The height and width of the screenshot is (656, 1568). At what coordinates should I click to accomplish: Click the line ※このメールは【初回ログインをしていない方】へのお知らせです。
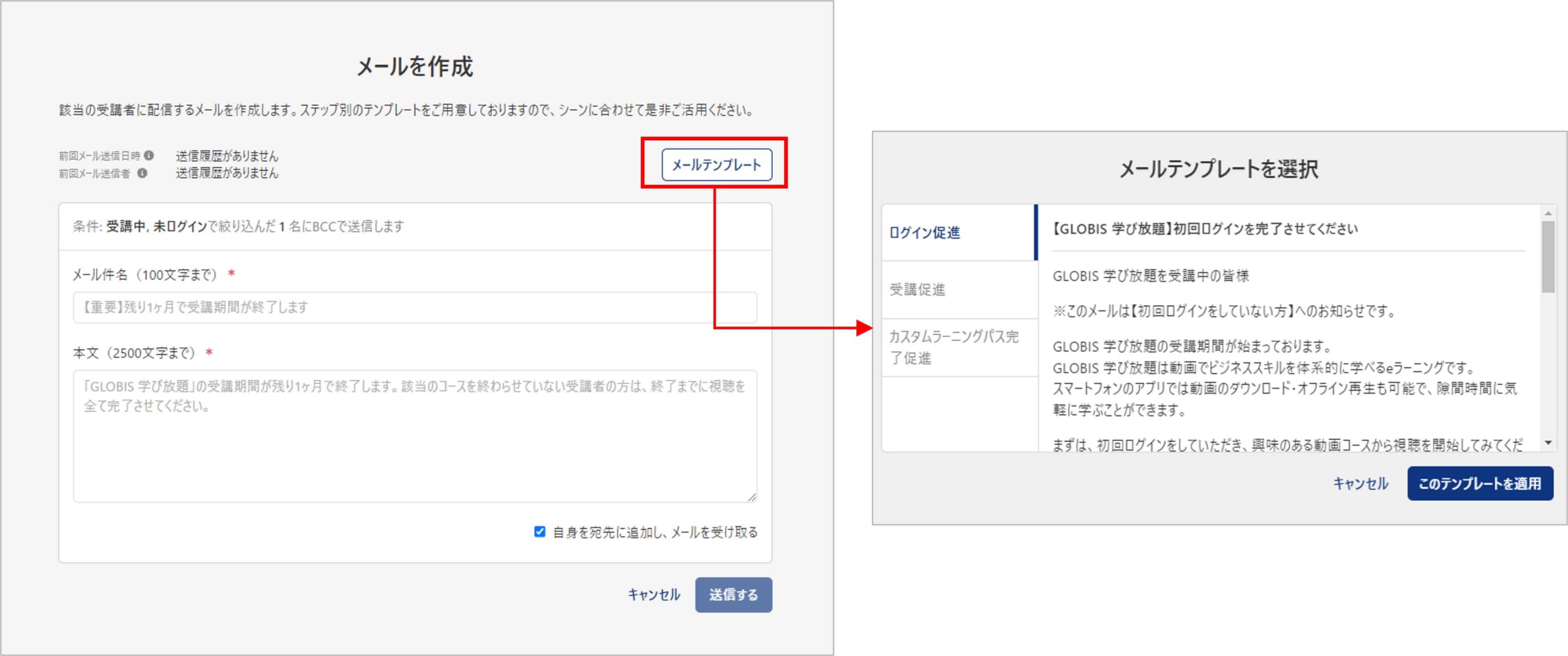[1225, 311]
